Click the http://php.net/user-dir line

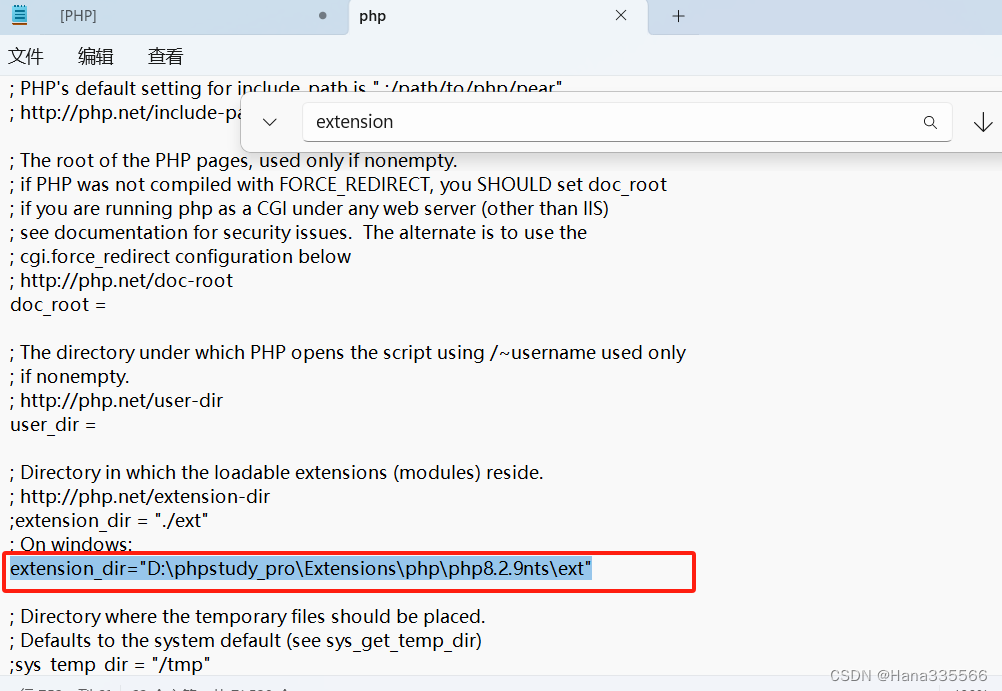116,401
